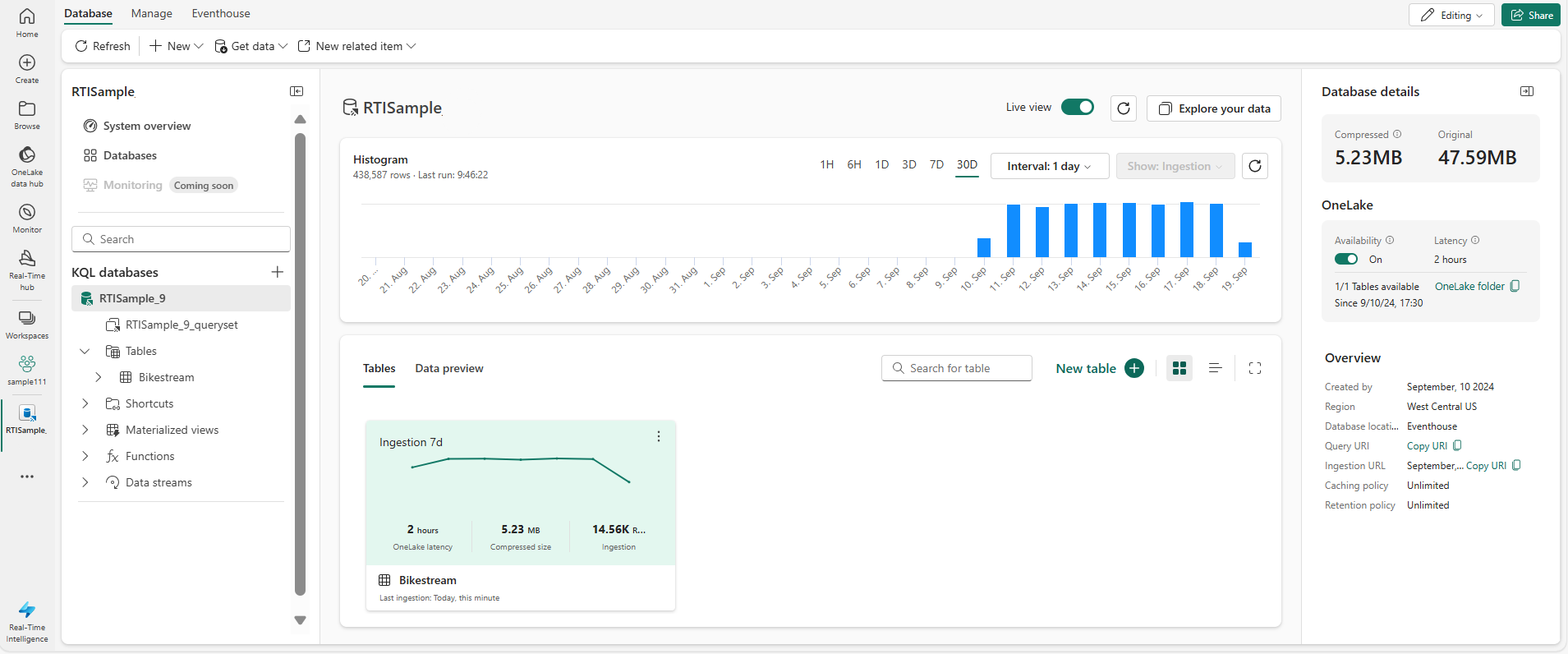Expand the Shortcuts tree node
1568x654 pixels.
coord(85,403)
